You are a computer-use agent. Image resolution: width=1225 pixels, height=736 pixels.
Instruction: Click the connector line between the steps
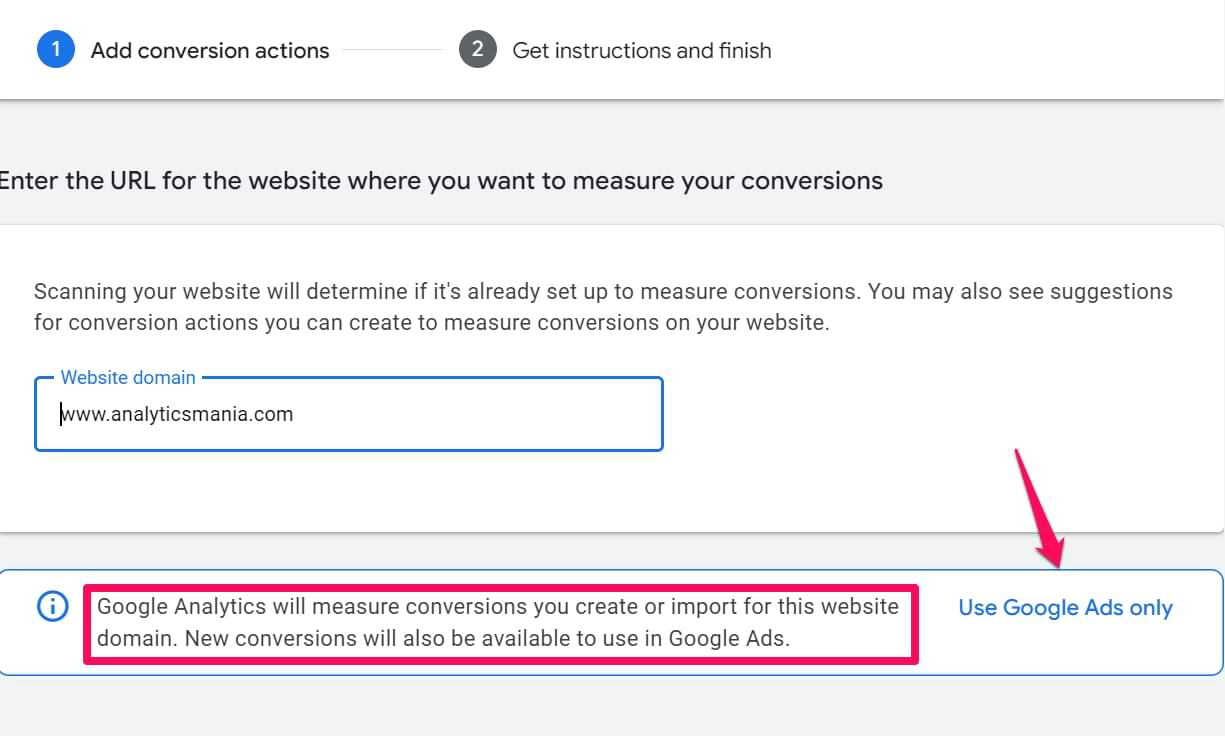(x=392, y=50)
